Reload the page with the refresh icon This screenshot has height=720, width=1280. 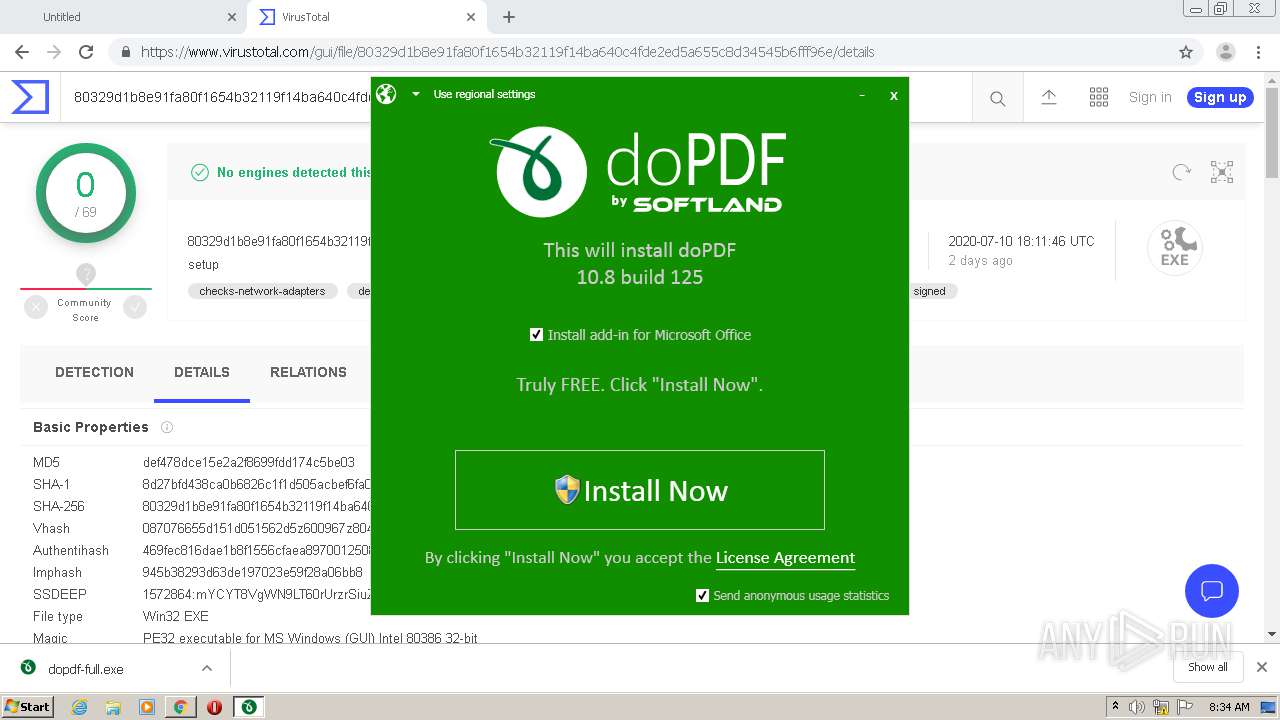[x=86, y=52]
